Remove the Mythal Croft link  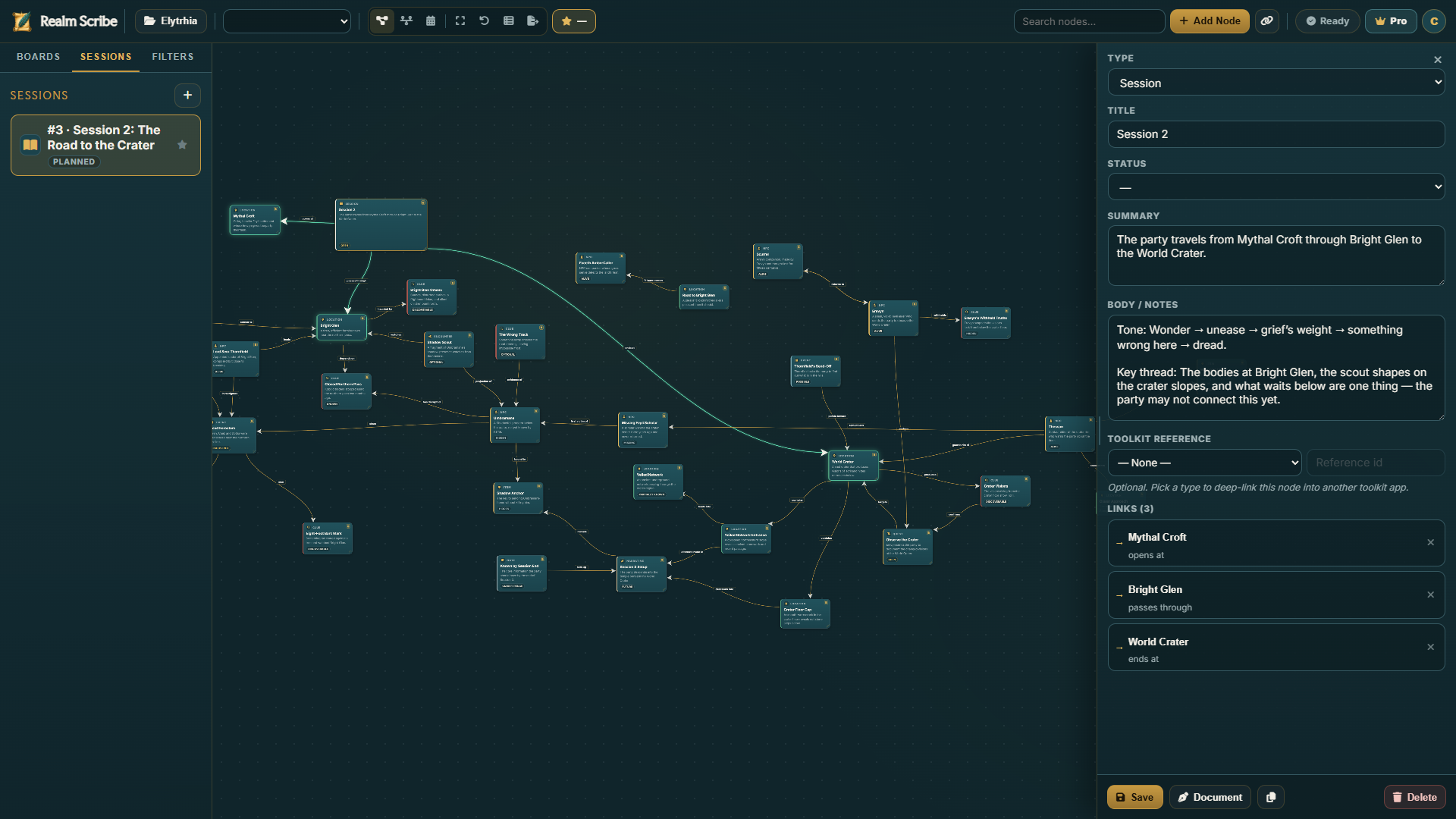pos(1430,542)
